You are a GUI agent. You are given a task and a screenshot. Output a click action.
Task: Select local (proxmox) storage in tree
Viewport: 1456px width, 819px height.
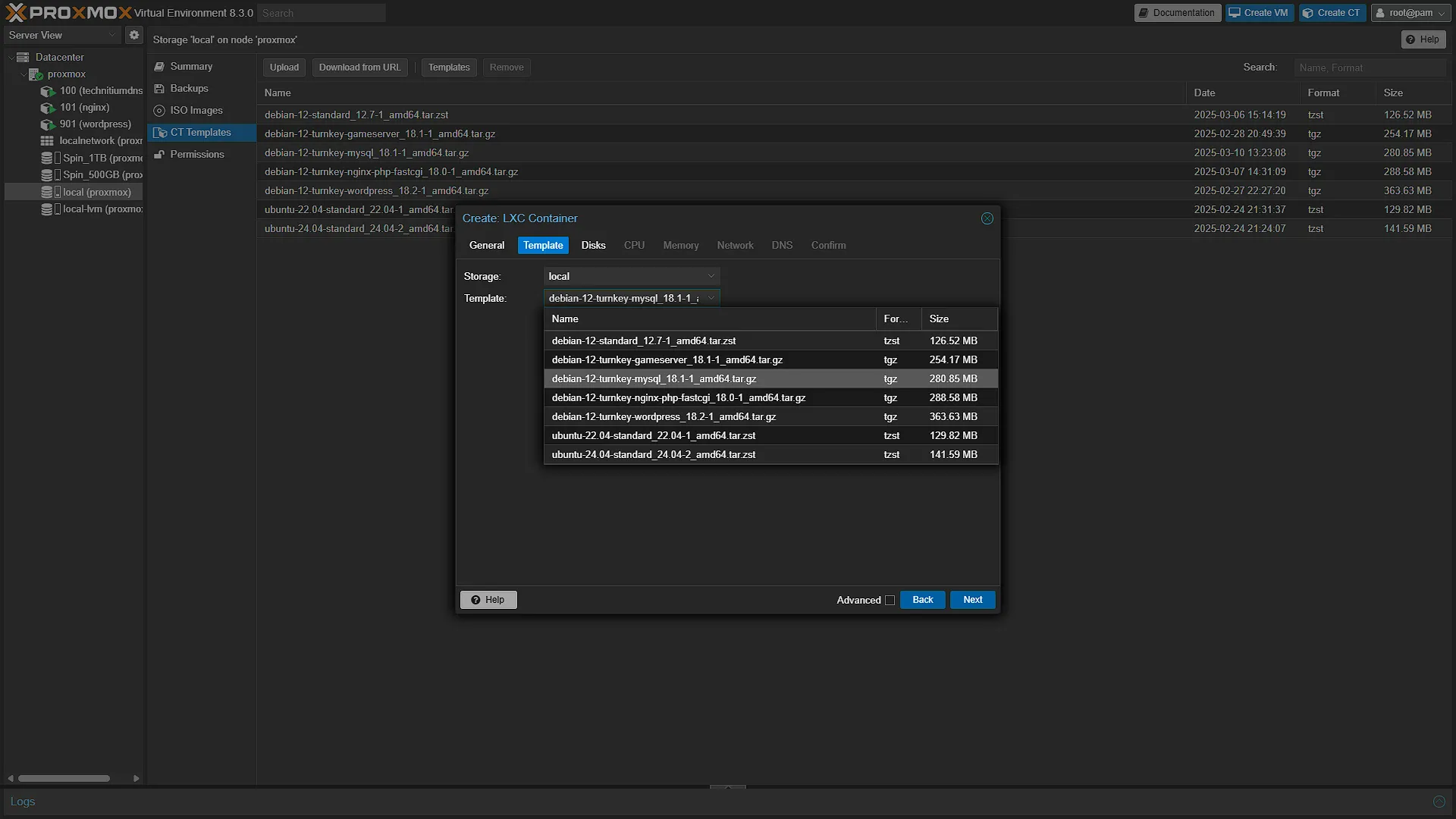coord(74,193)
